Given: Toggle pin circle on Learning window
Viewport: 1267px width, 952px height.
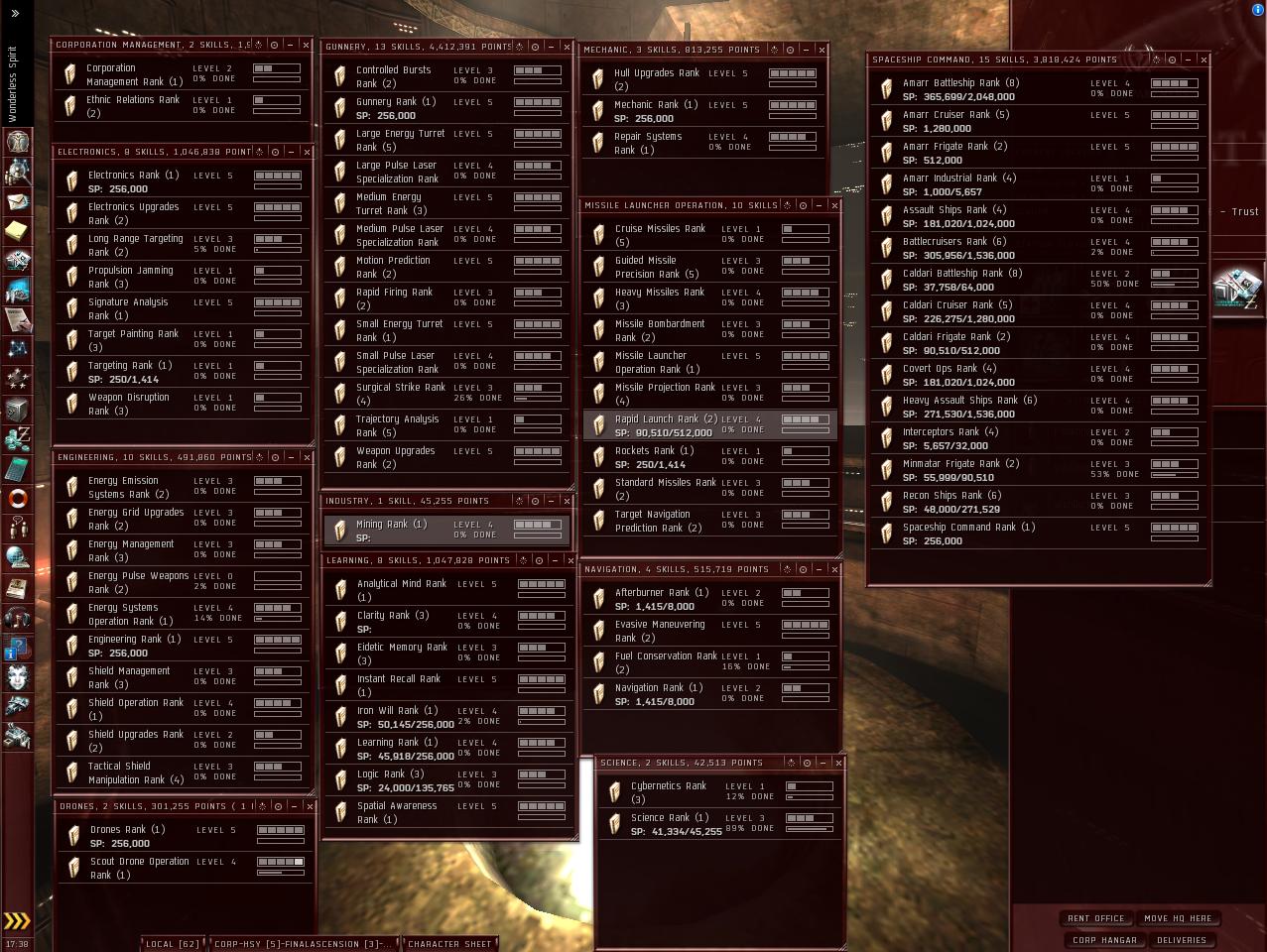Looking at the screenshot, I should [x=538, y=560].
